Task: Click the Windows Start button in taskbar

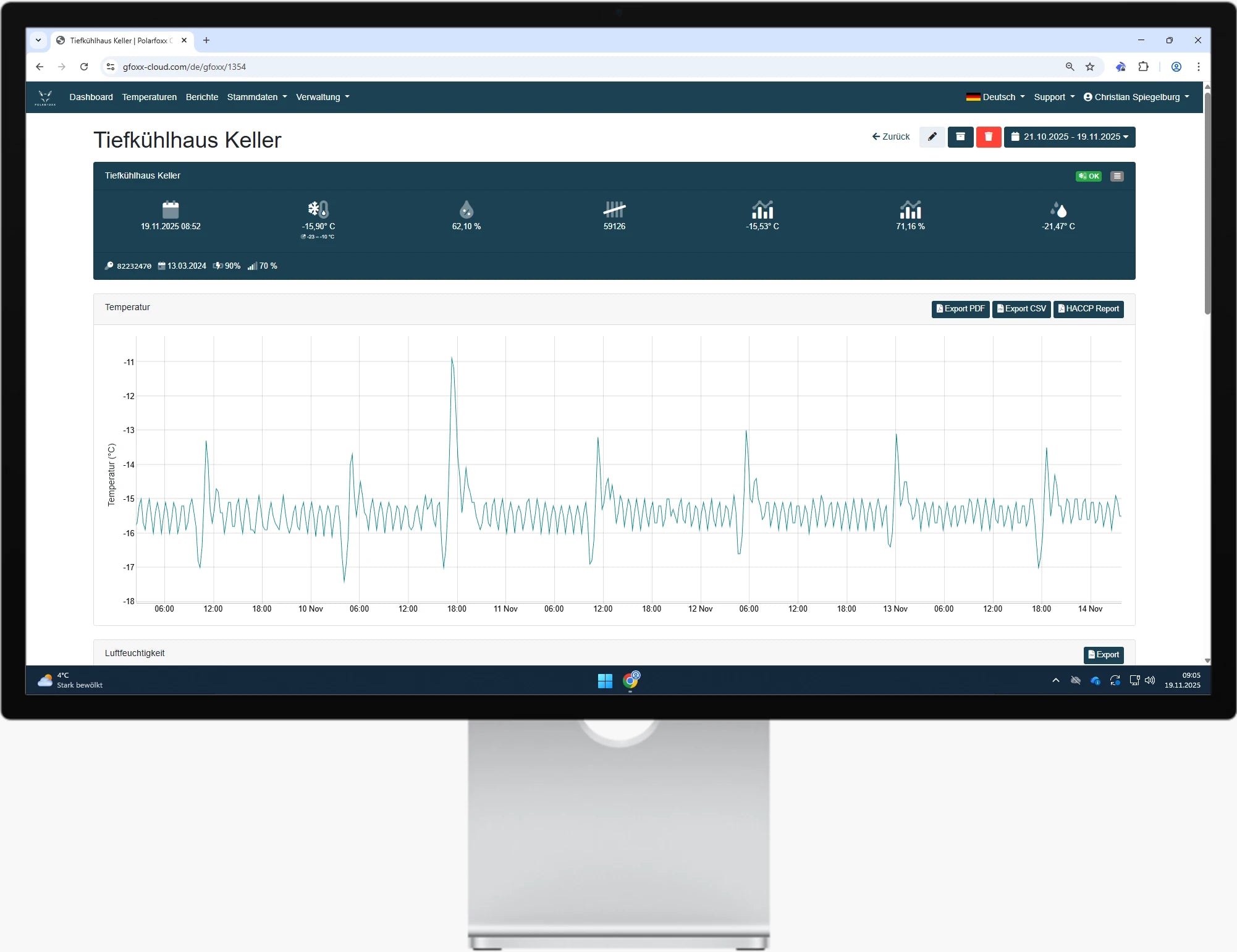Action: (605, 680)
